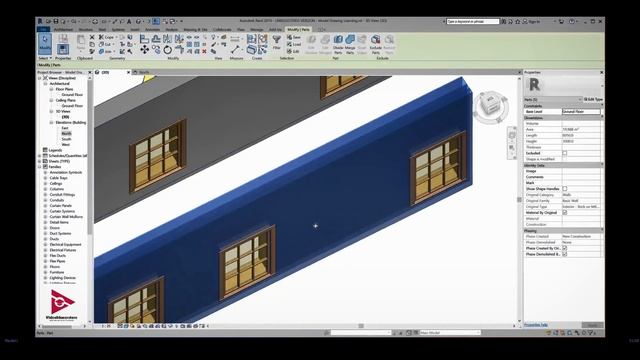Click the Load selection icon
Screen dimensions: 640x360
(x=293, y=44)
